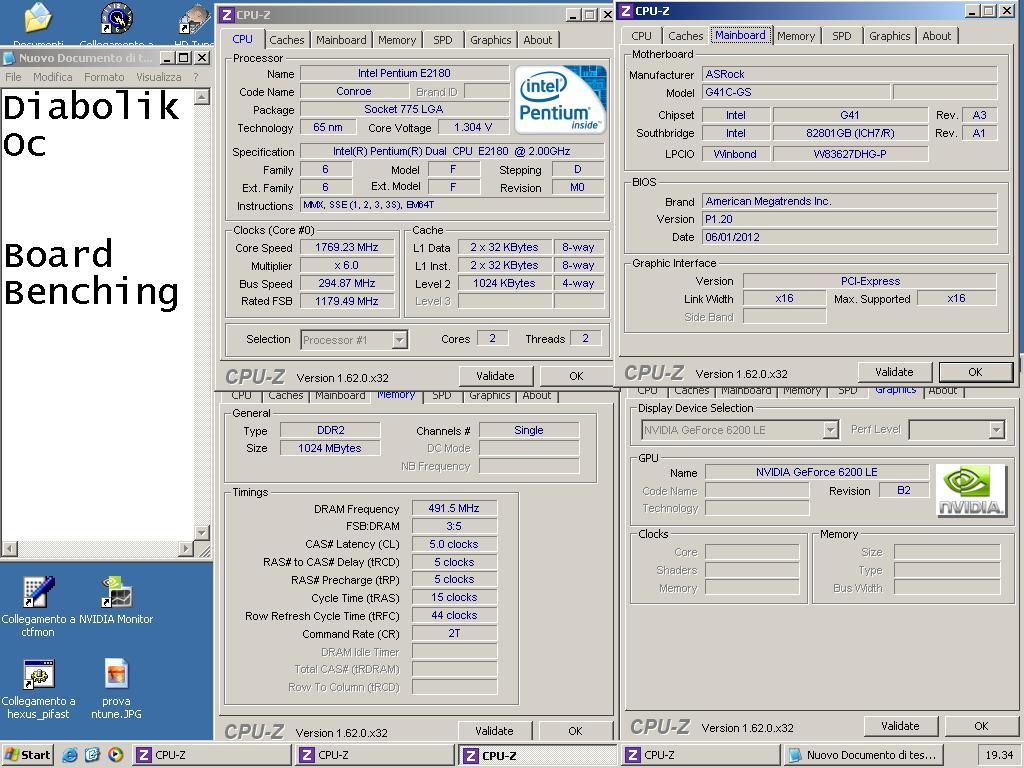The width and height of the screenshot is (1024, 768).
Task: Open the Formato menu in Notepad
Action: [104, 77]
